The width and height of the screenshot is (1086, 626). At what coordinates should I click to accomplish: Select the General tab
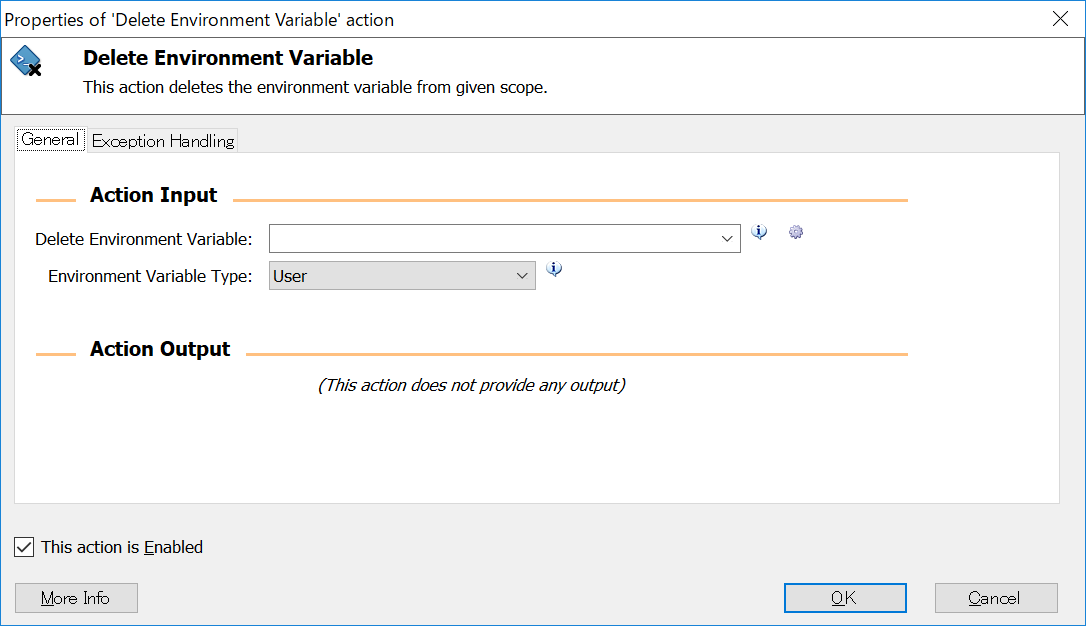[x=50, y=139]
